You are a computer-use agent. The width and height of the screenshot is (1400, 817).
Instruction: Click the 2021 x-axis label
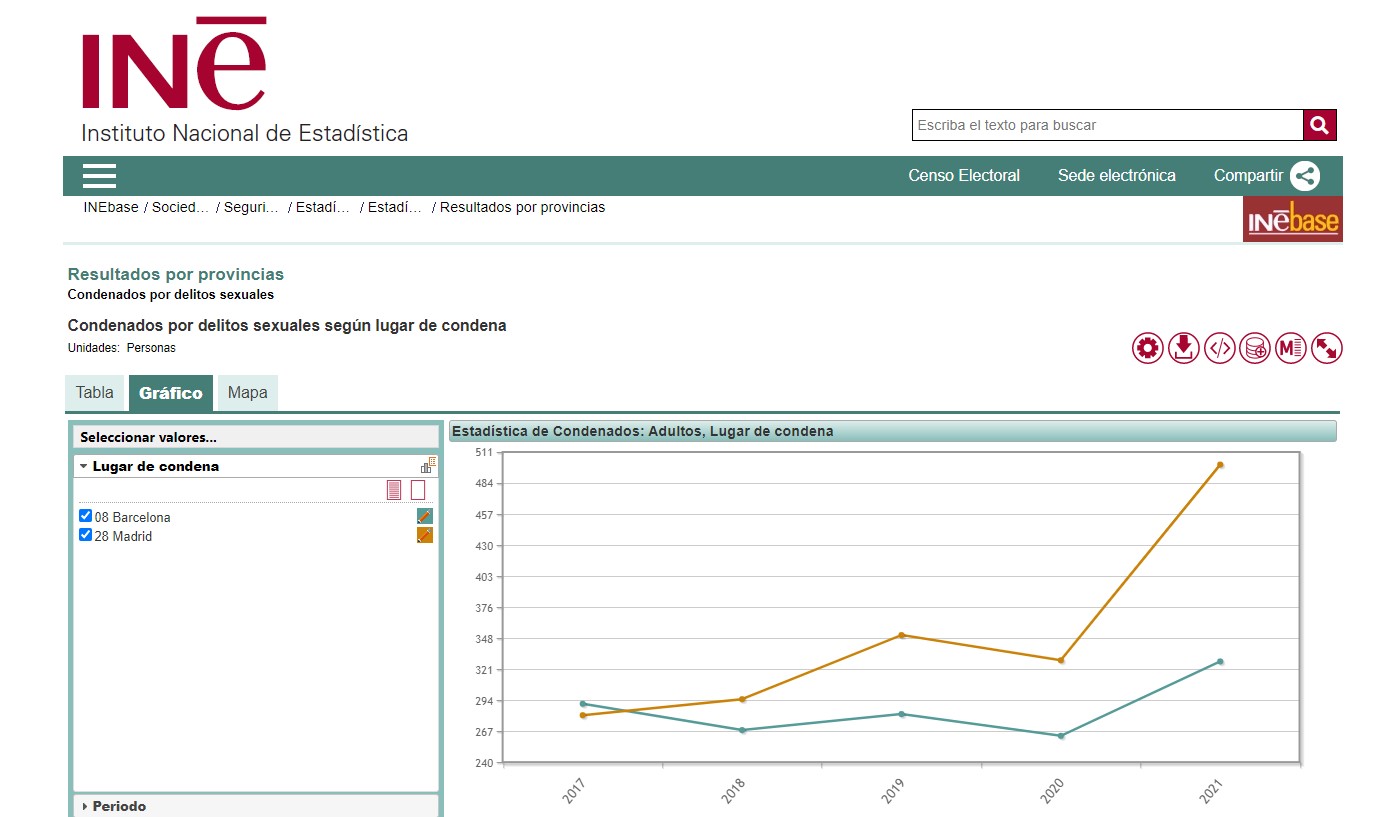1211,793
